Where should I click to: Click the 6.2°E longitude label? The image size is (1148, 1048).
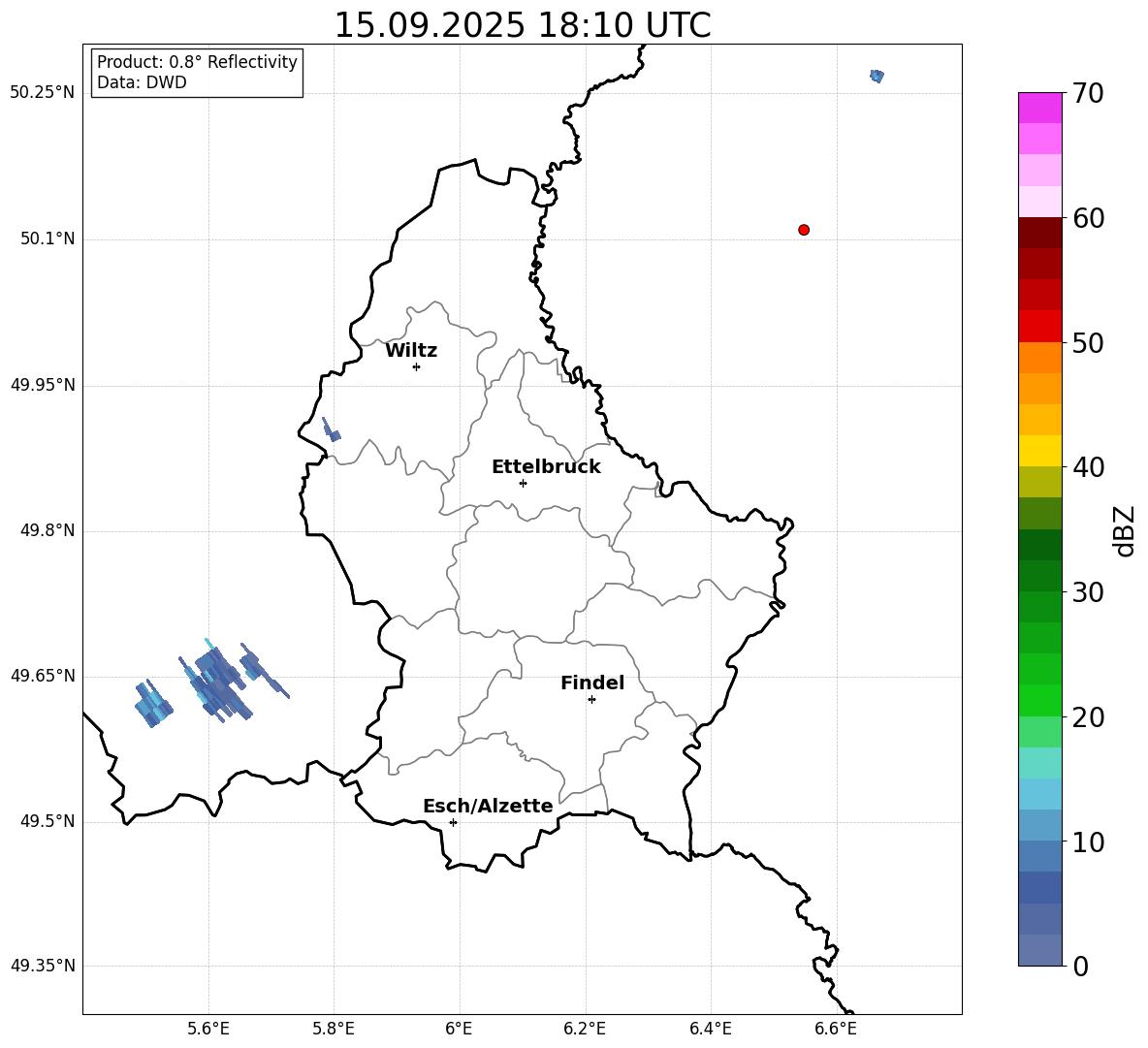(585, 1029)
